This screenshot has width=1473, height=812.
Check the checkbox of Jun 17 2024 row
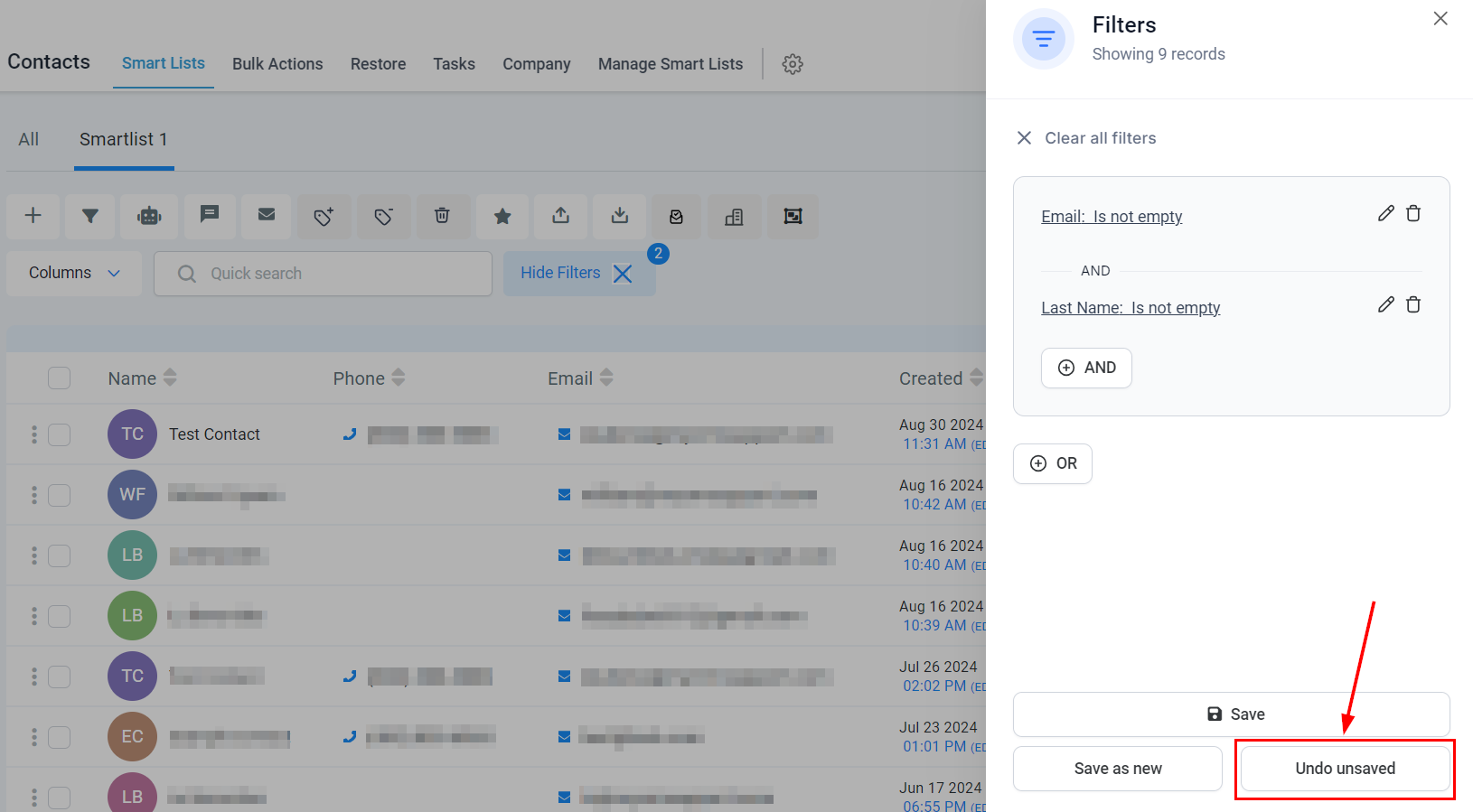[x=60, y=798]
